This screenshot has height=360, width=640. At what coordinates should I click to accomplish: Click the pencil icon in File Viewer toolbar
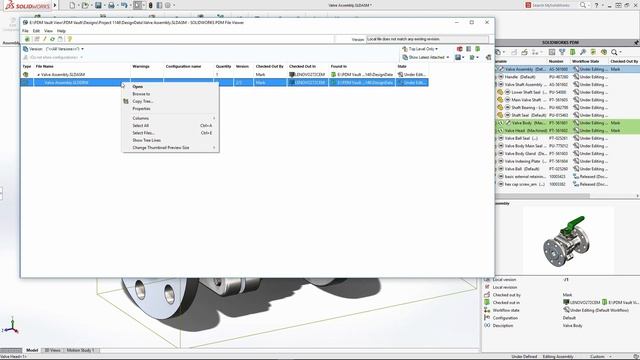click(44, 39)
